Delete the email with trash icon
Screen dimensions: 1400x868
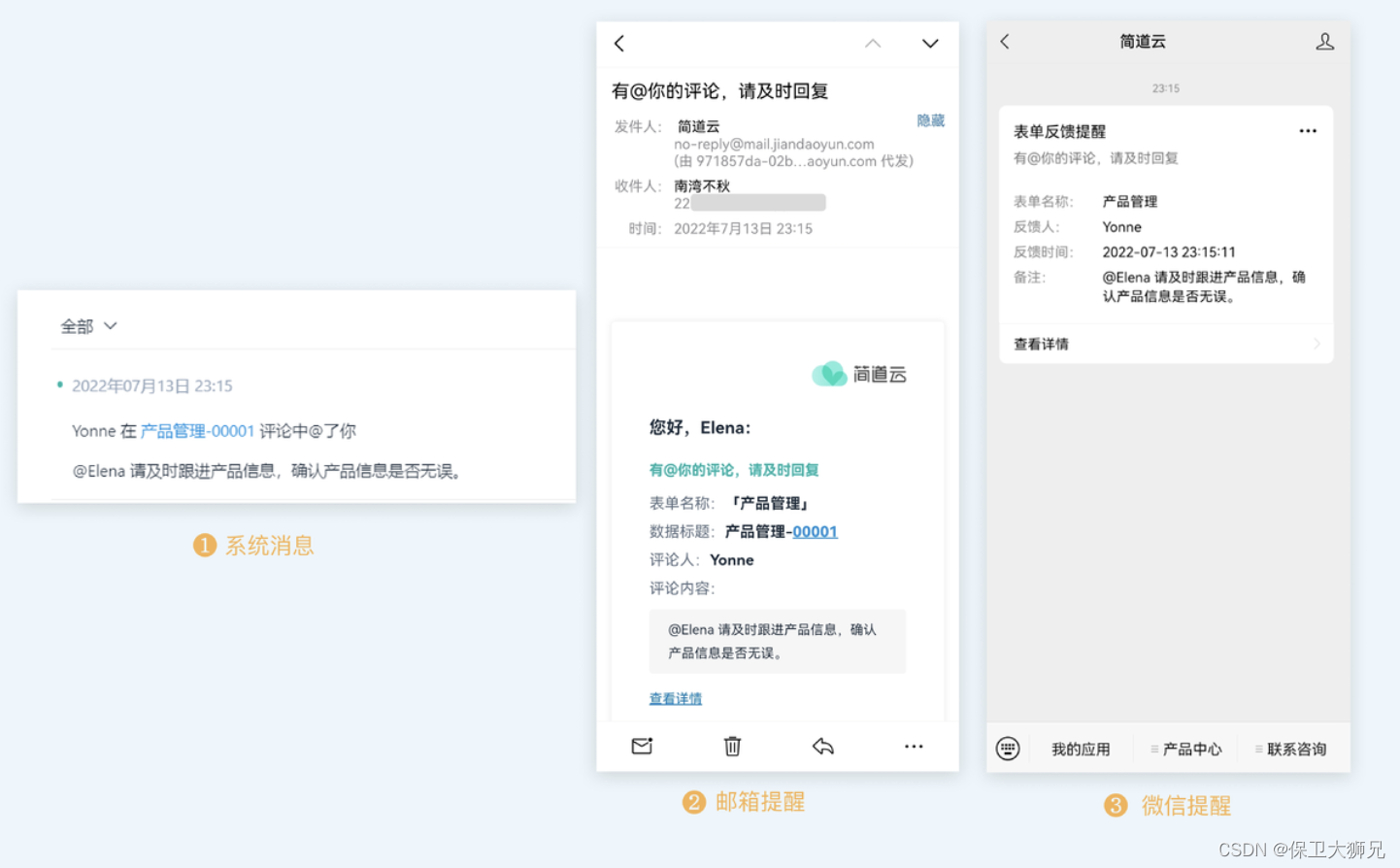pos(732,746)
